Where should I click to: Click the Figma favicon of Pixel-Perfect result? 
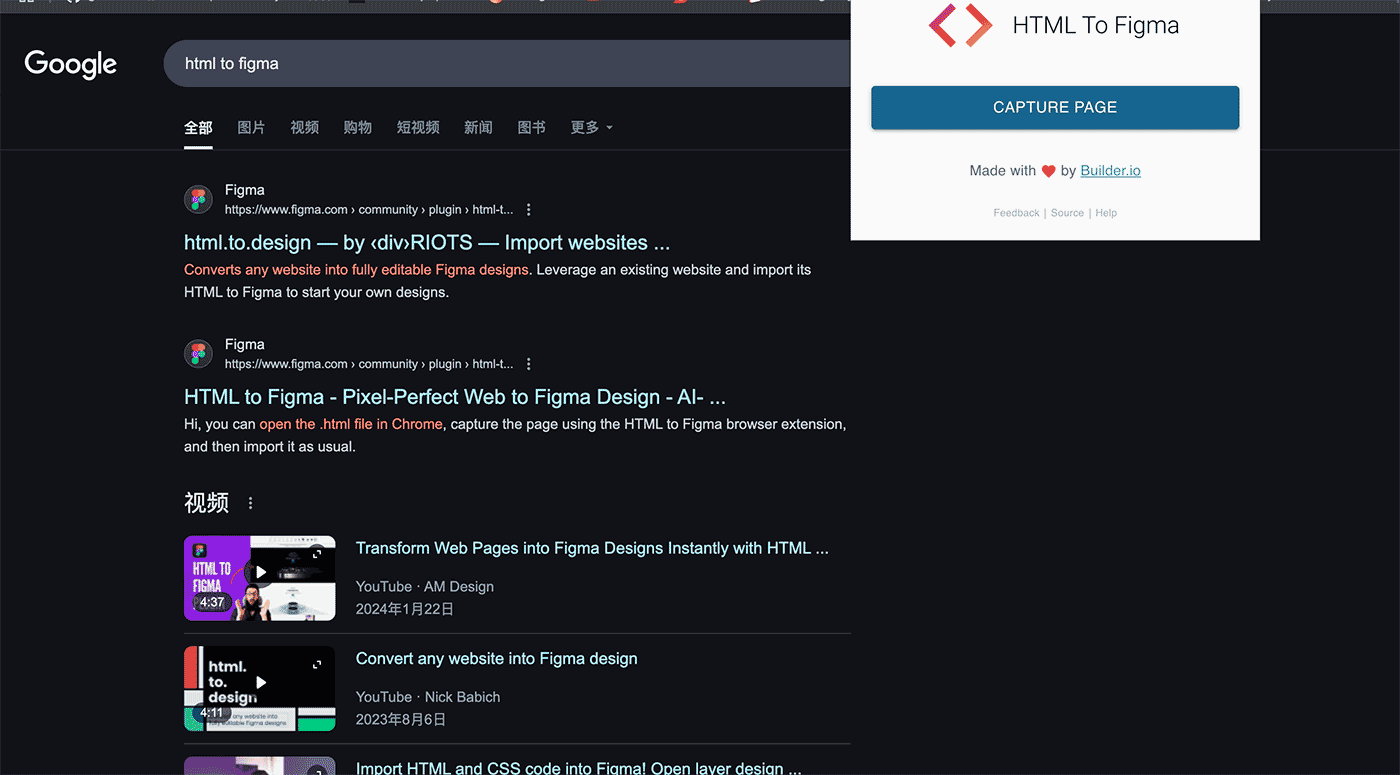pos(198,353)
